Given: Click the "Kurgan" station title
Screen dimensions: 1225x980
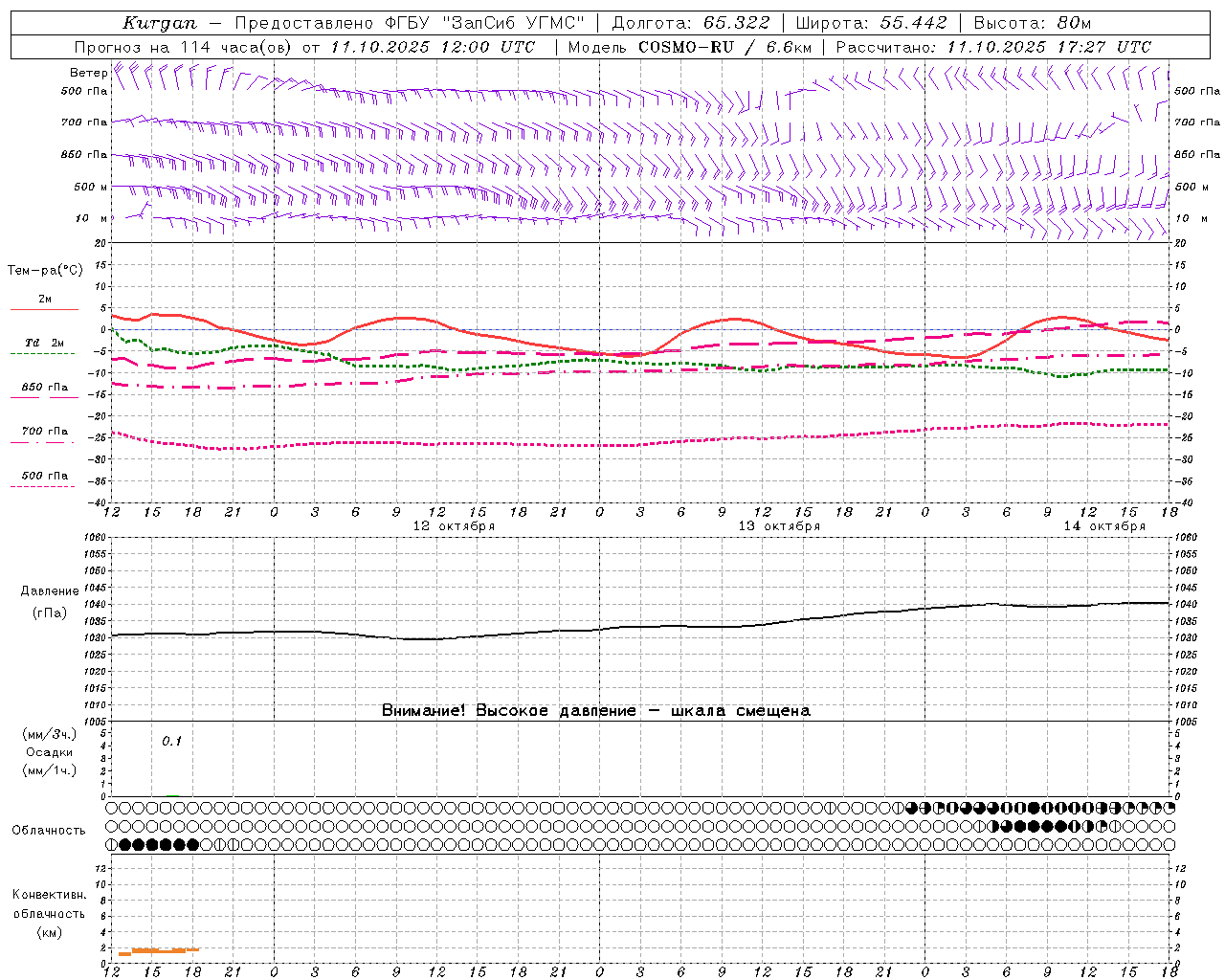Looking at the screenshot, I should pyautogui.click(x=160, y=23).
